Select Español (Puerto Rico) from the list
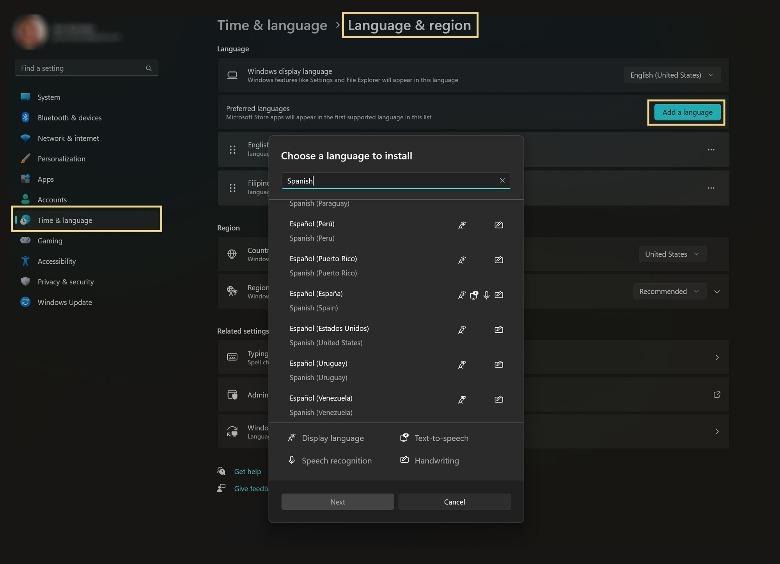780x564 pixels. coord(395,266)
